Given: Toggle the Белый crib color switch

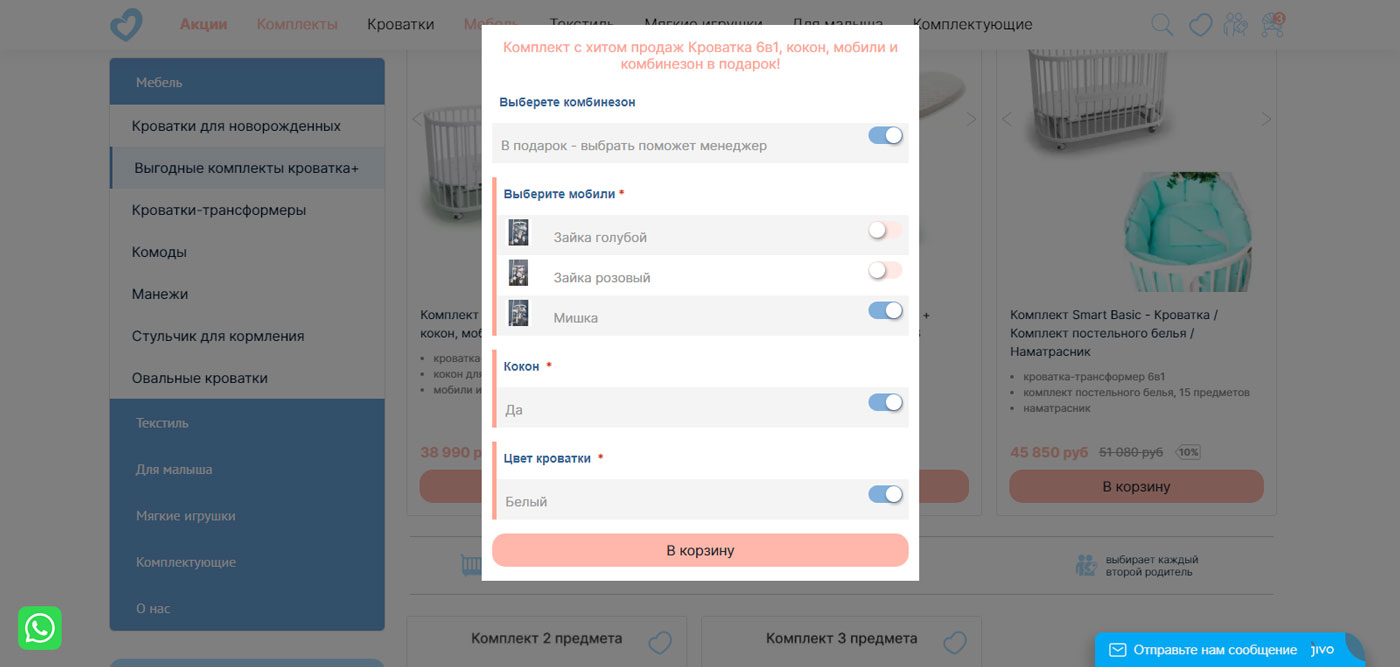Looking at the screenshot, I should pyautogui.click(x=885, y=495).
